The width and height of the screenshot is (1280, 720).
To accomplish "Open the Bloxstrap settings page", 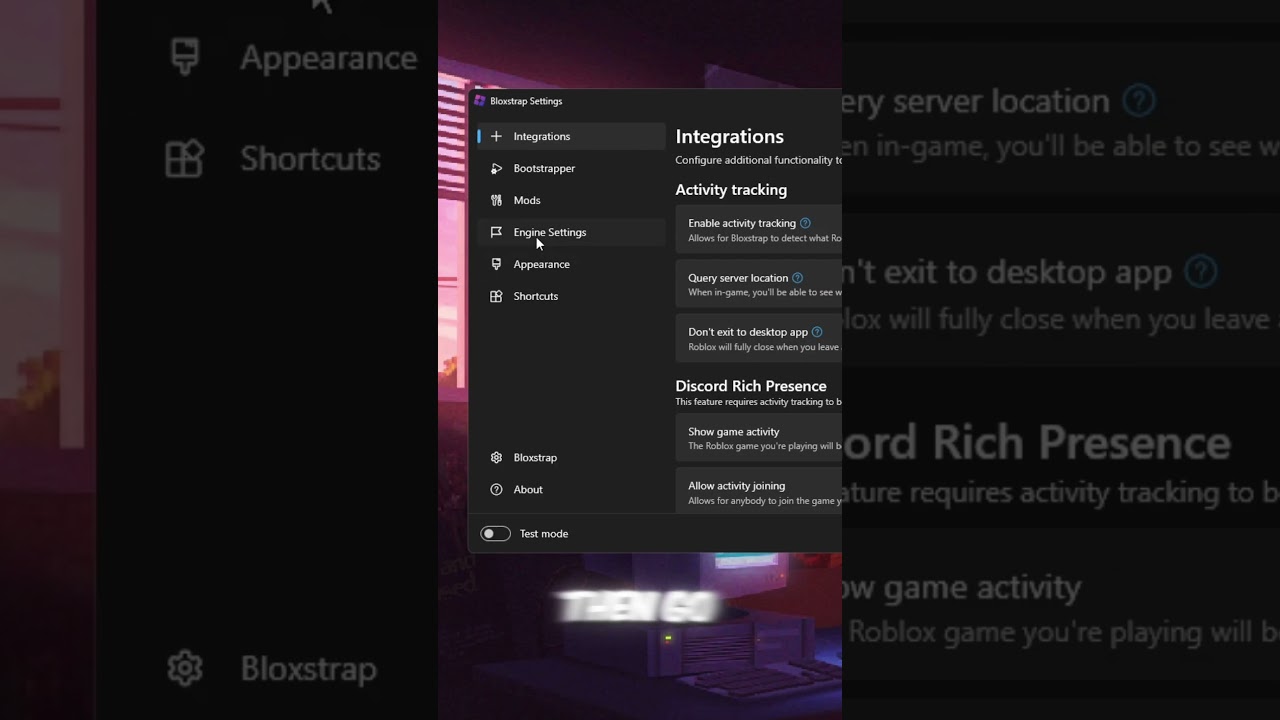I will click(571, 457).
